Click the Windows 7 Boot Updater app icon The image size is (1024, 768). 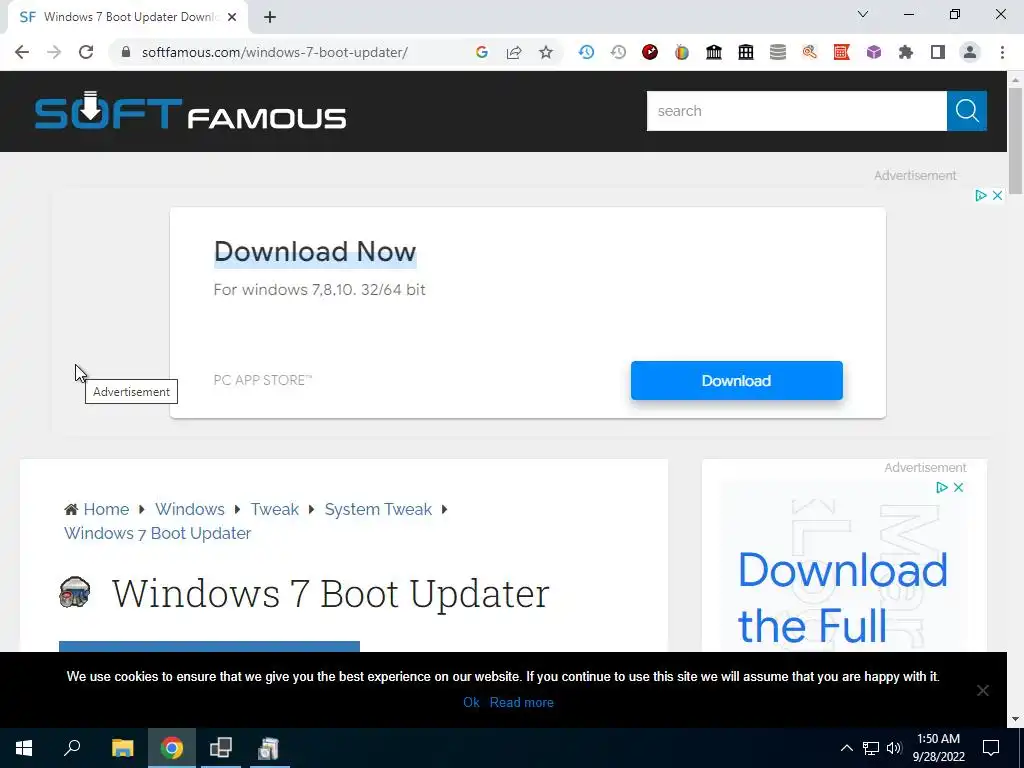click(74, 592)
